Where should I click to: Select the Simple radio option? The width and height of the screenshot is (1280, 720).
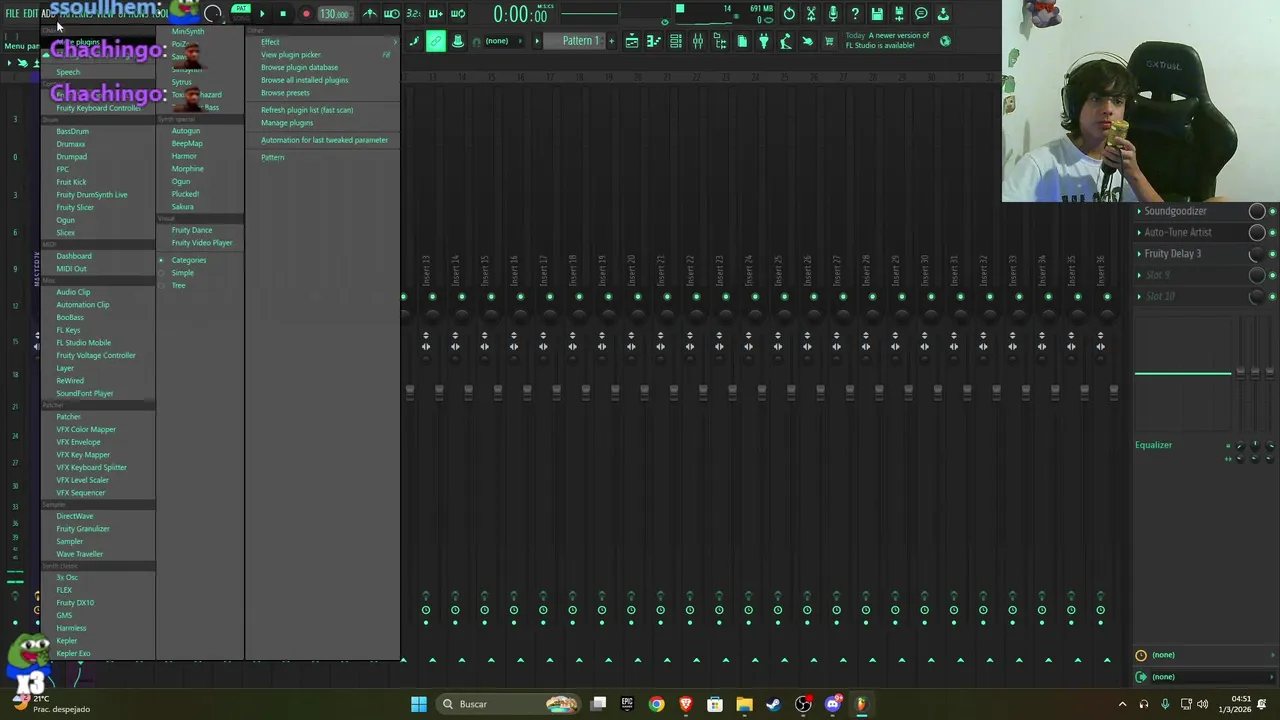pos(182,273)
